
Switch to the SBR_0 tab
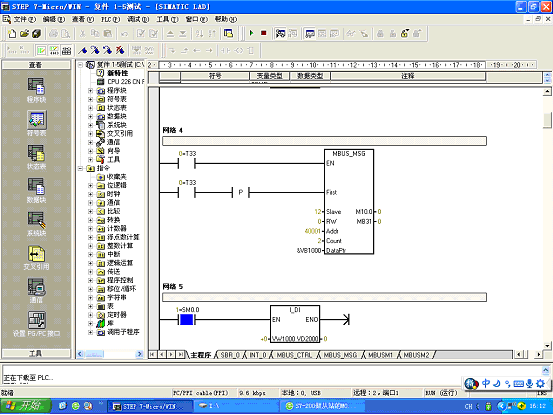(230, 355)
